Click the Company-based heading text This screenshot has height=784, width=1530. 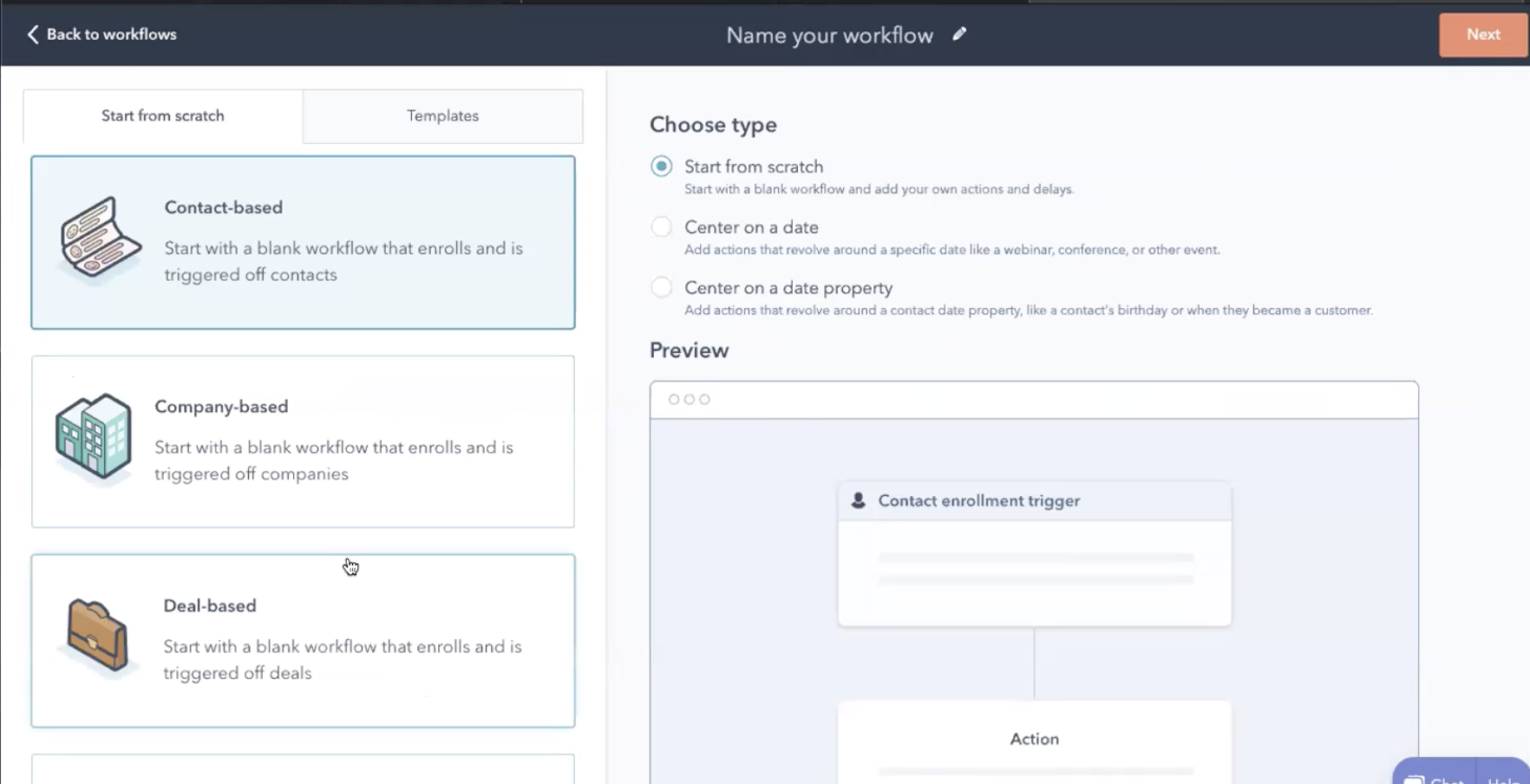[221, 407]
